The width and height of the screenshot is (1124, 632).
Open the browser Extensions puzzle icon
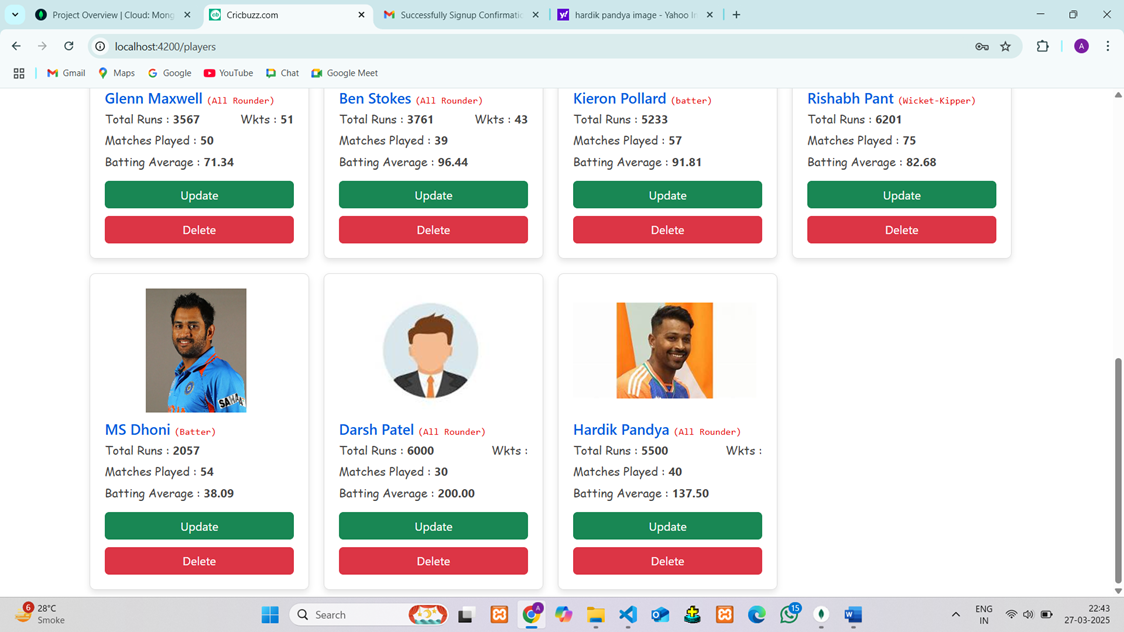tap(1042, 46)
